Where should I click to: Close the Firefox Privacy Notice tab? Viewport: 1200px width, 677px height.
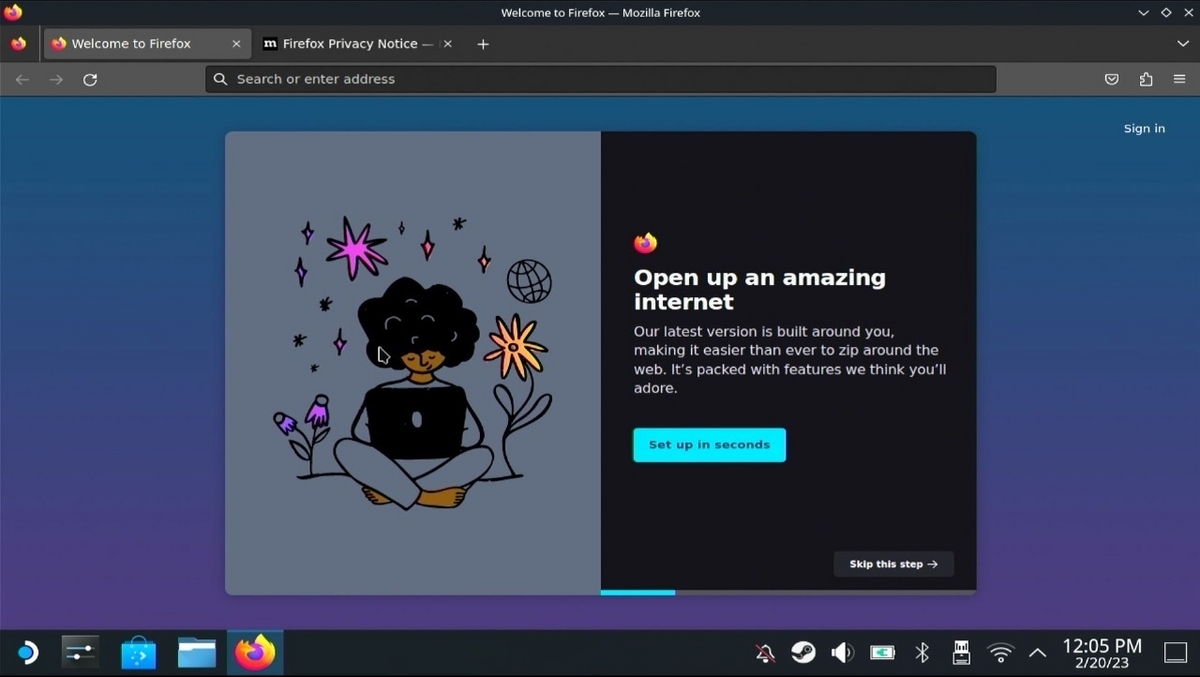[447, 44]
